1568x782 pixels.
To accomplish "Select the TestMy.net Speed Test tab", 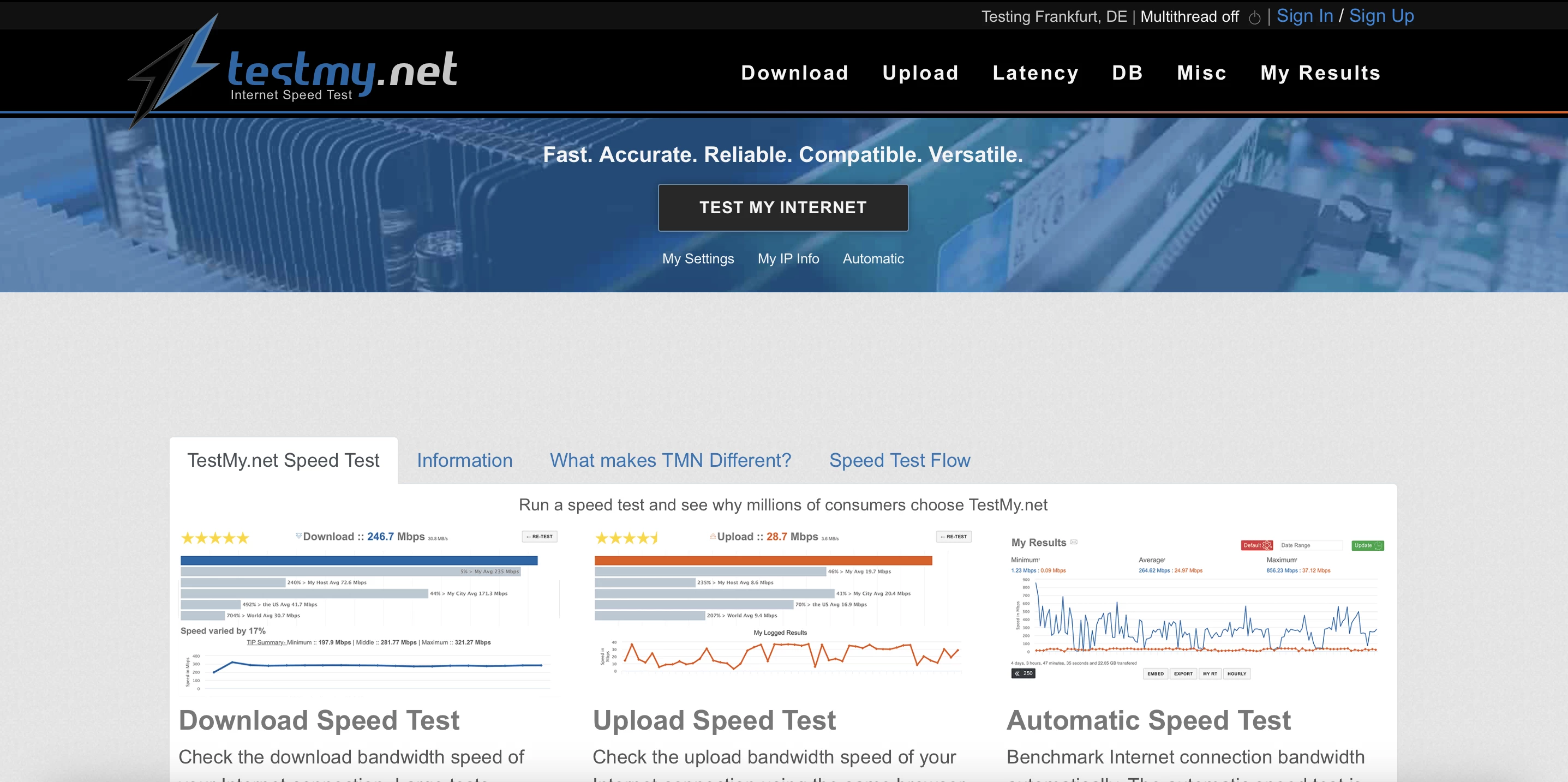I will pyautogui.click(x=283, y=461).
